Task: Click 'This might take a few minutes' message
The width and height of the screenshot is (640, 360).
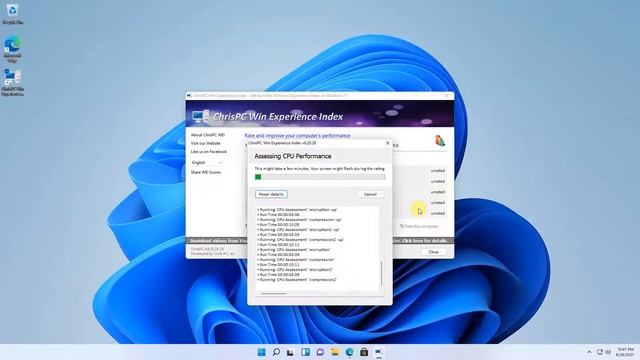Action: pyautogui.click(x=320, y=168)
